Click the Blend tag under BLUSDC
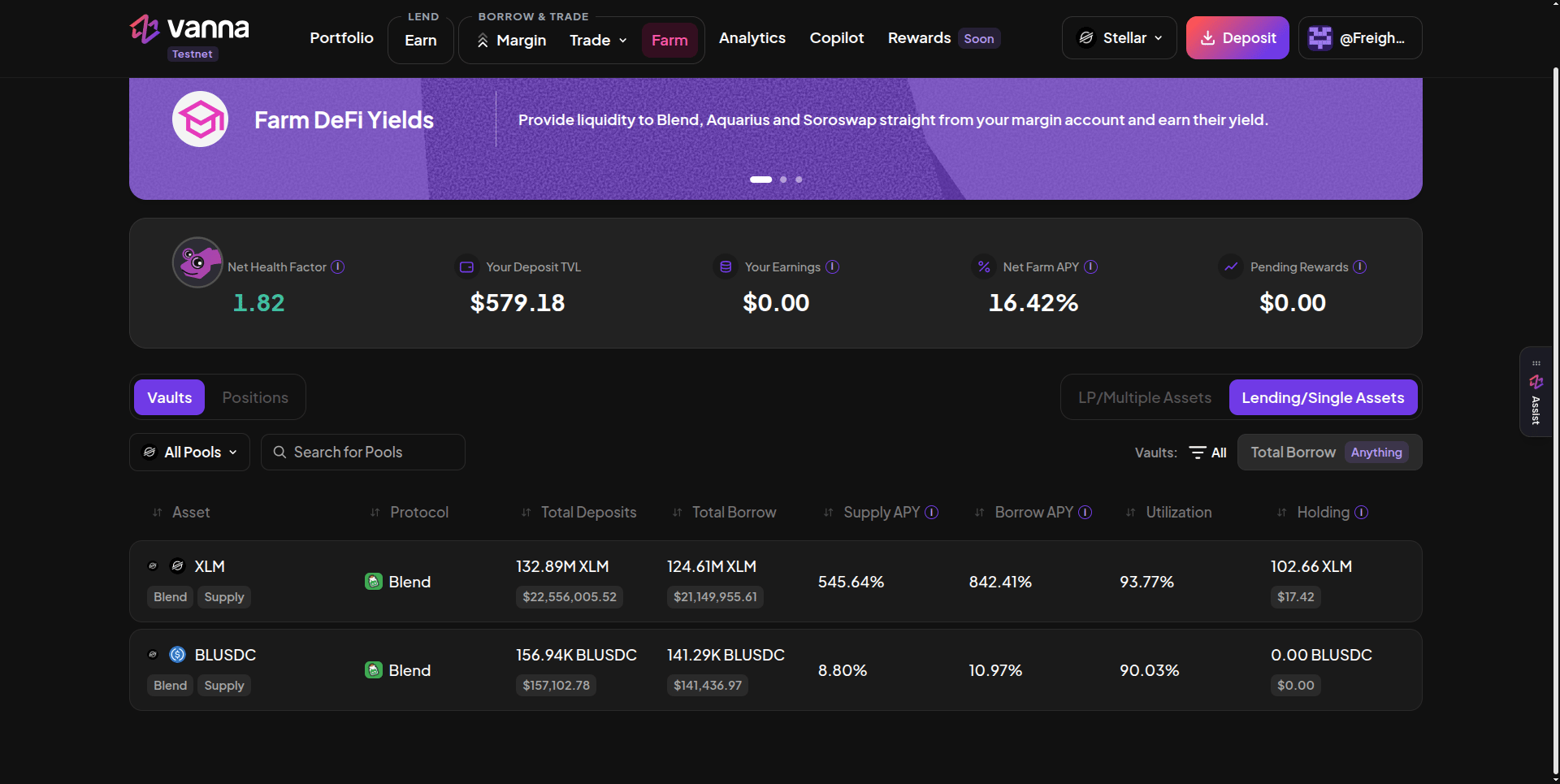The image size is (1560, 784). tap(170, 686)
